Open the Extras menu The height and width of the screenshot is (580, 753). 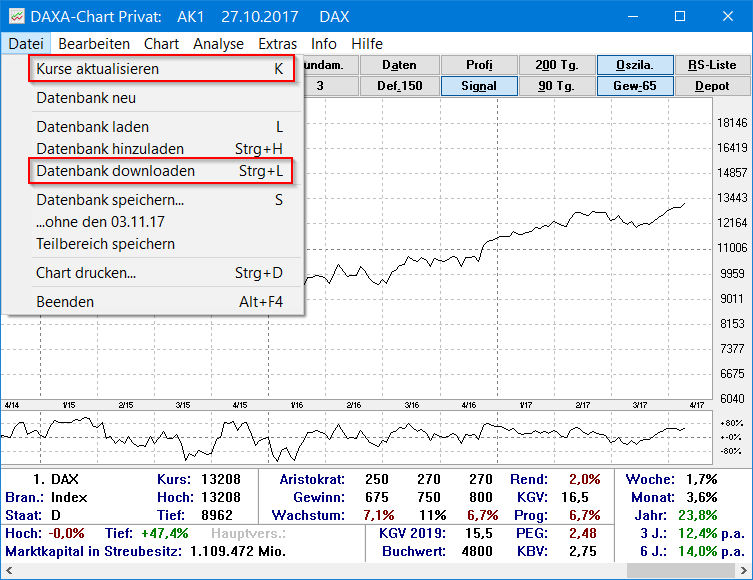coord(277,44)
